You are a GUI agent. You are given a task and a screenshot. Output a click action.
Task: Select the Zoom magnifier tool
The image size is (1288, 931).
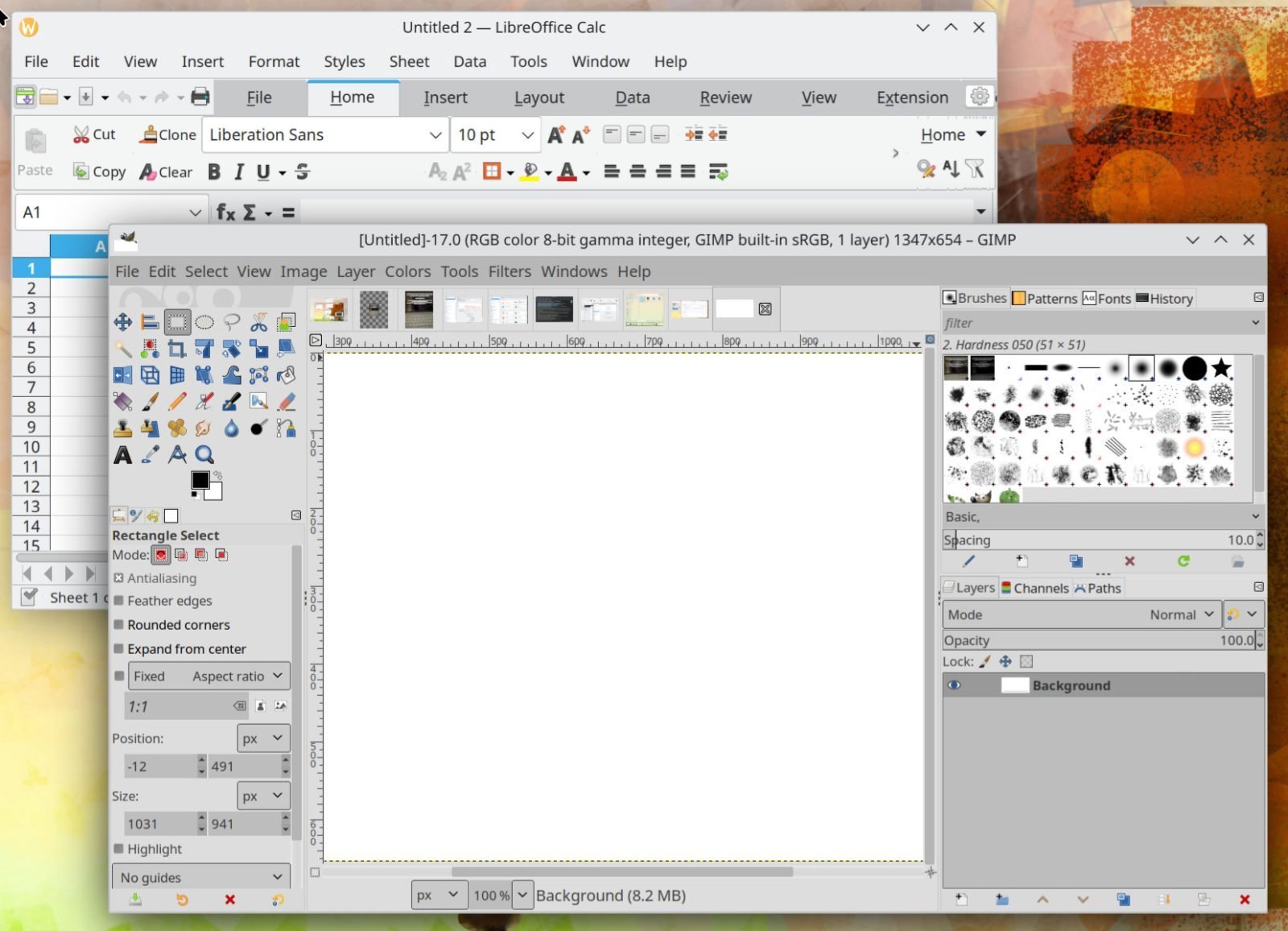click(203, 454)
